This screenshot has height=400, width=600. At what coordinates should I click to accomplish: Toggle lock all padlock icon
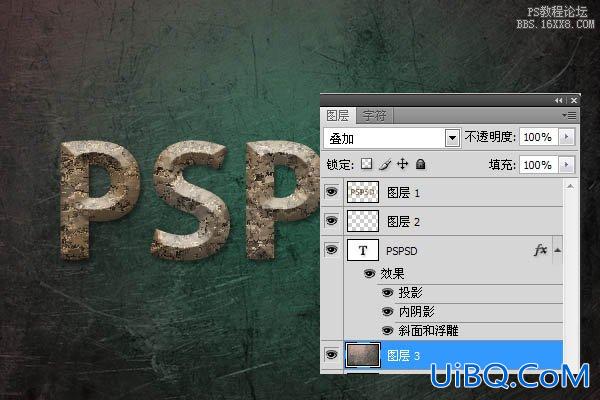[421, 164]
